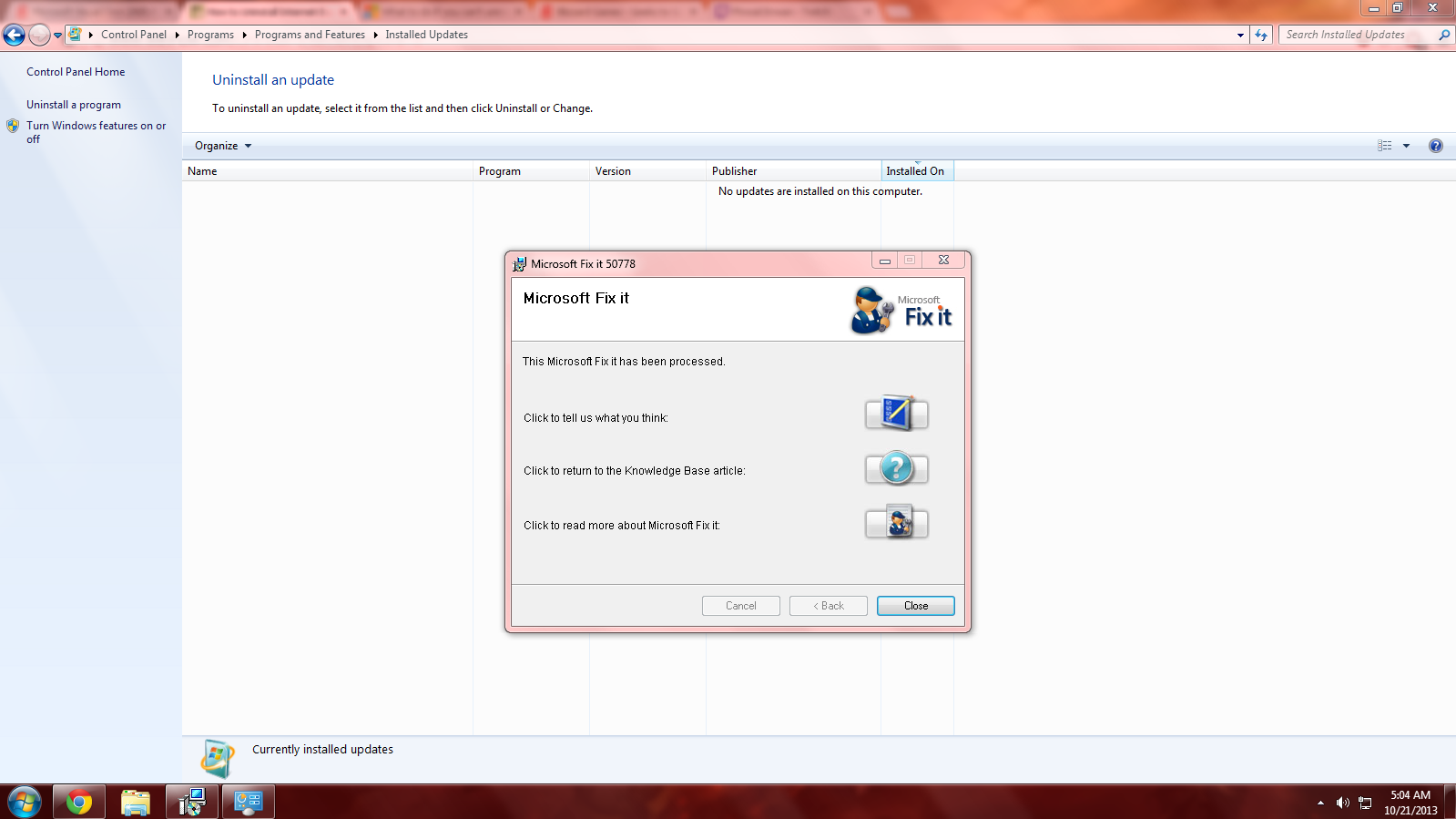Open Turn Windows features on or off
The image size is (1456, 819).
pyautogui.click(x=96, y=132)
